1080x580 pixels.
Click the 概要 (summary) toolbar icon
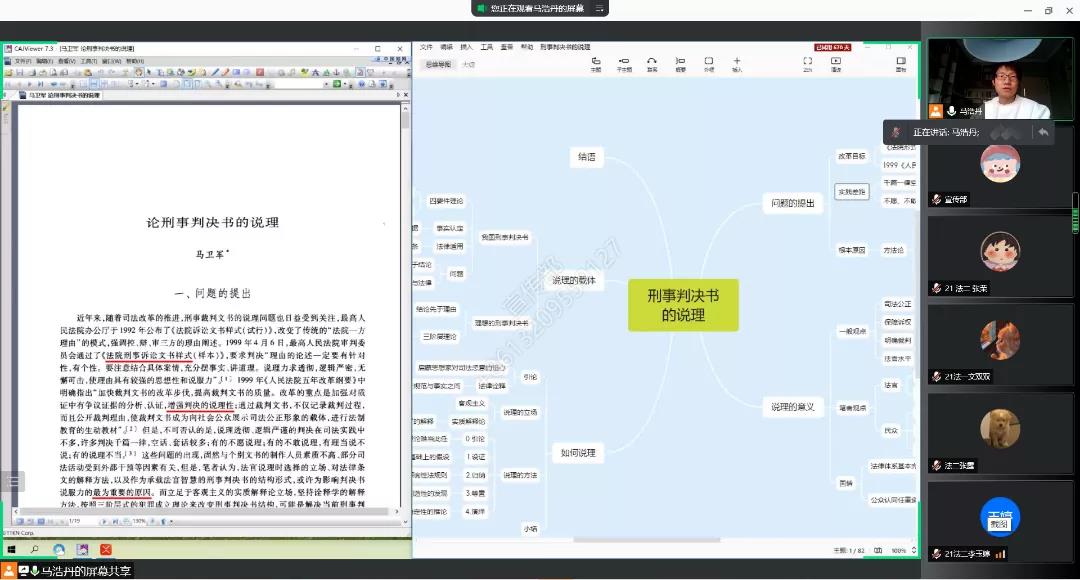tap(681, 63)
